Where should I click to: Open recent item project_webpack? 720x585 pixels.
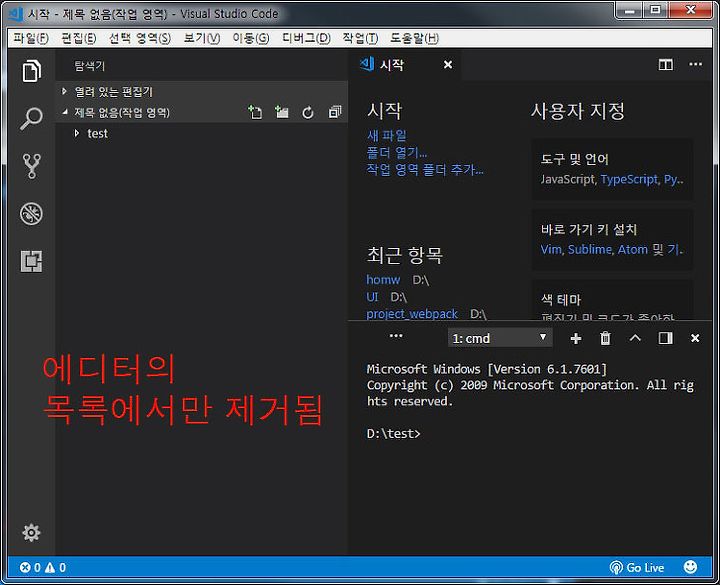tap(412, 314)
